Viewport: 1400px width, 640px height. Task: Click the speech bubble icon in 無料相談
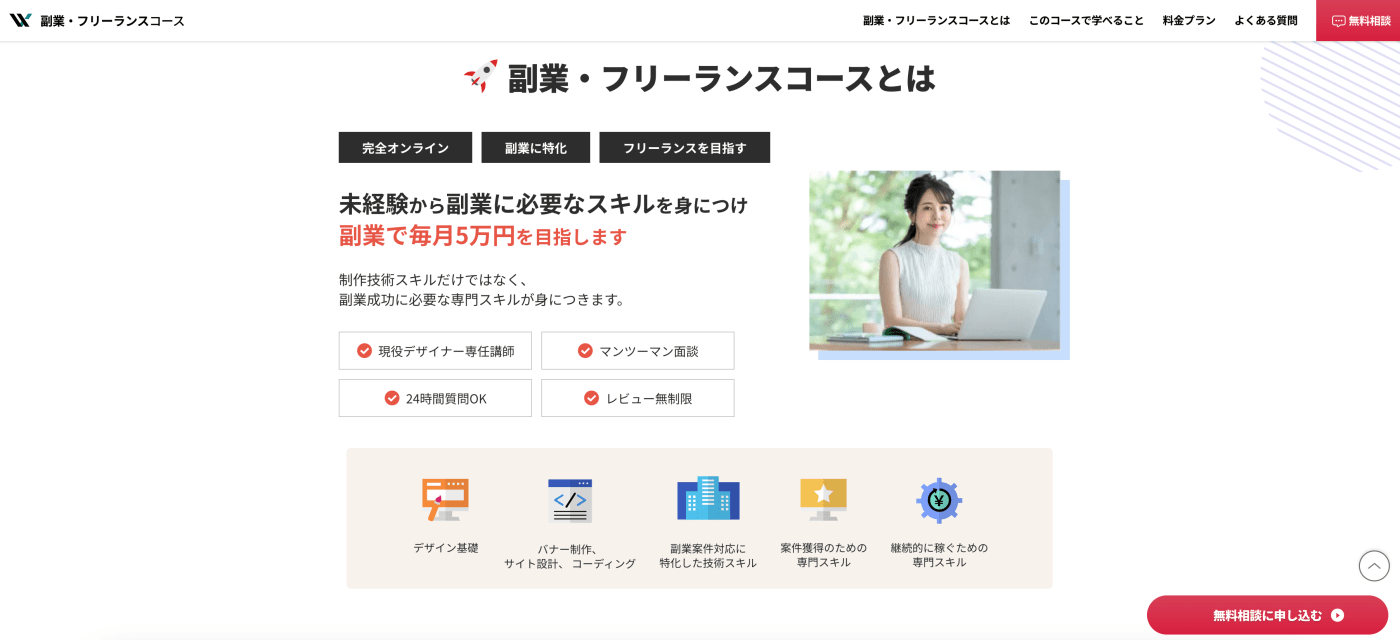pos(1337,20)
